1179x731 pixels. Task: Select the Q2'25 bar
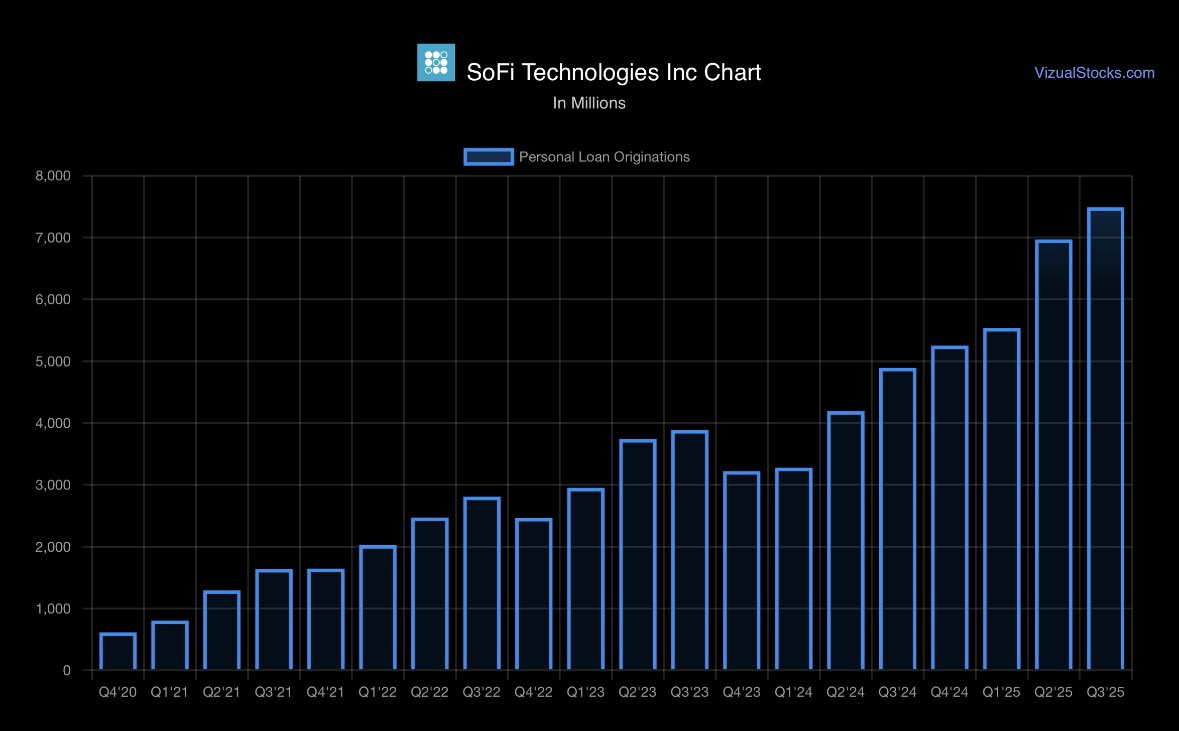[1053, 455]
